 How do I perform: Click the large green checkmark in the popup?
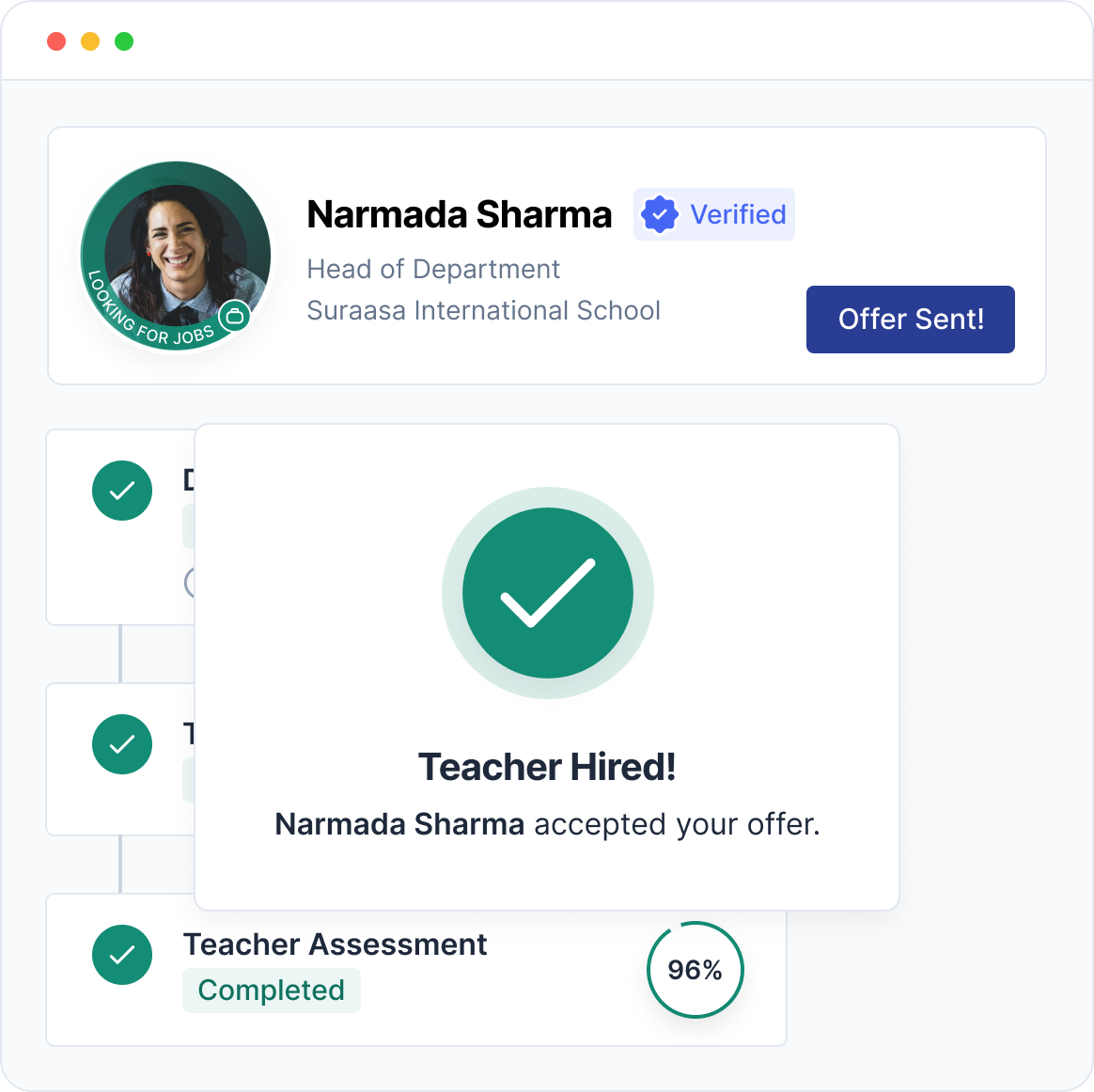pyautogui.click(x=548, y=593)
